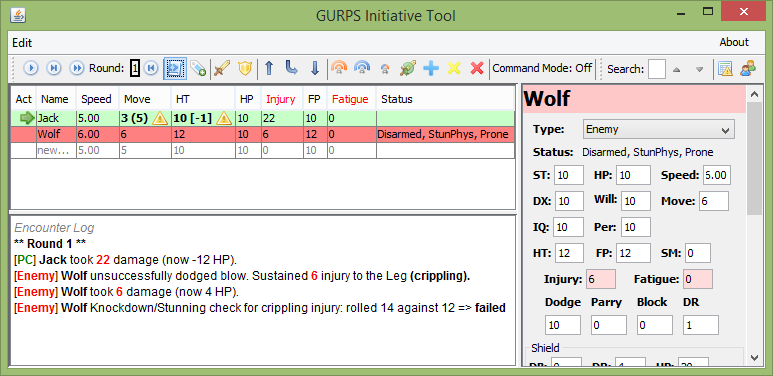Click the Speed input field showing 5.00
773x376 pixels.
pos(717,175)
